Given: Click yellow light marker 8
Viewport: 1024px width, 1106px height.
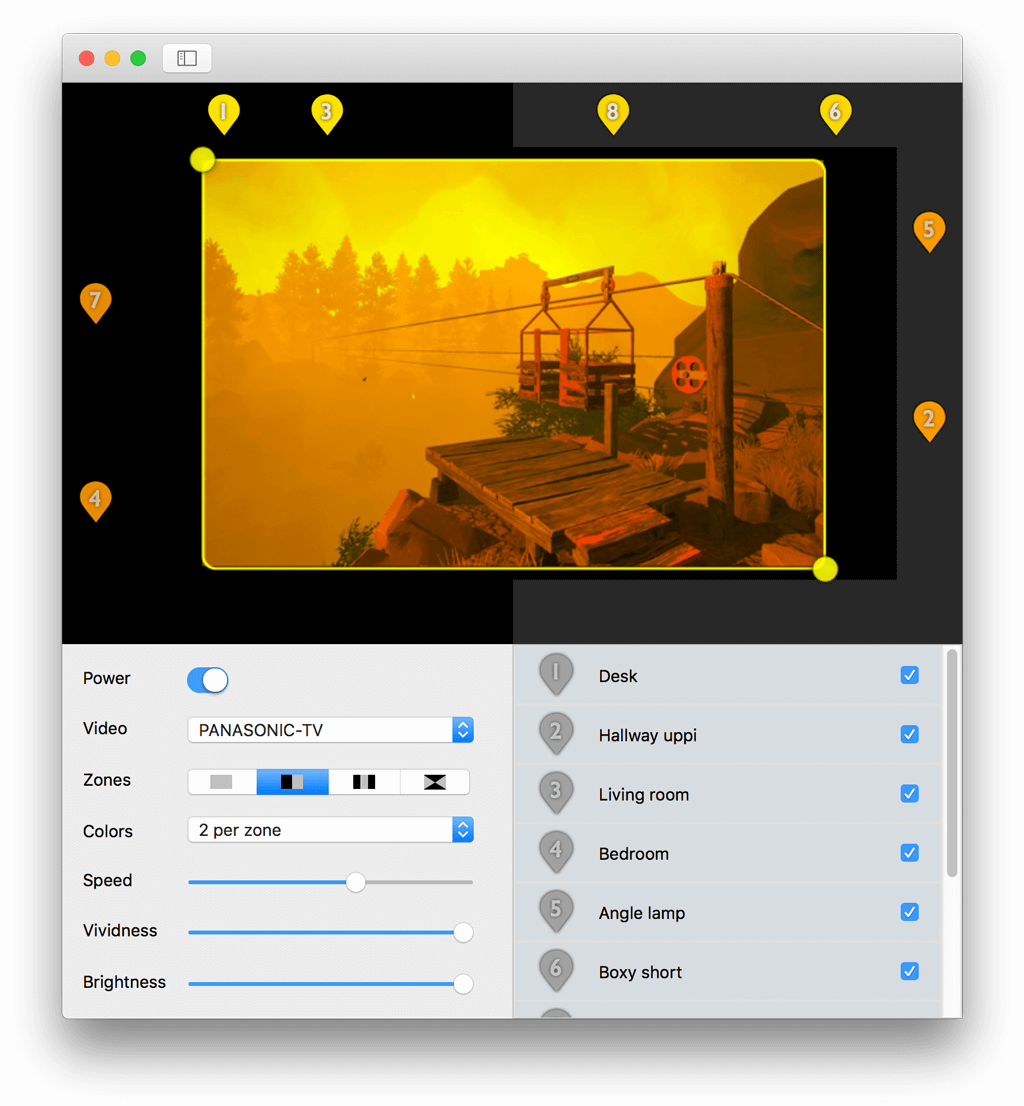Looking at the screenshot, I should point(613,113).
